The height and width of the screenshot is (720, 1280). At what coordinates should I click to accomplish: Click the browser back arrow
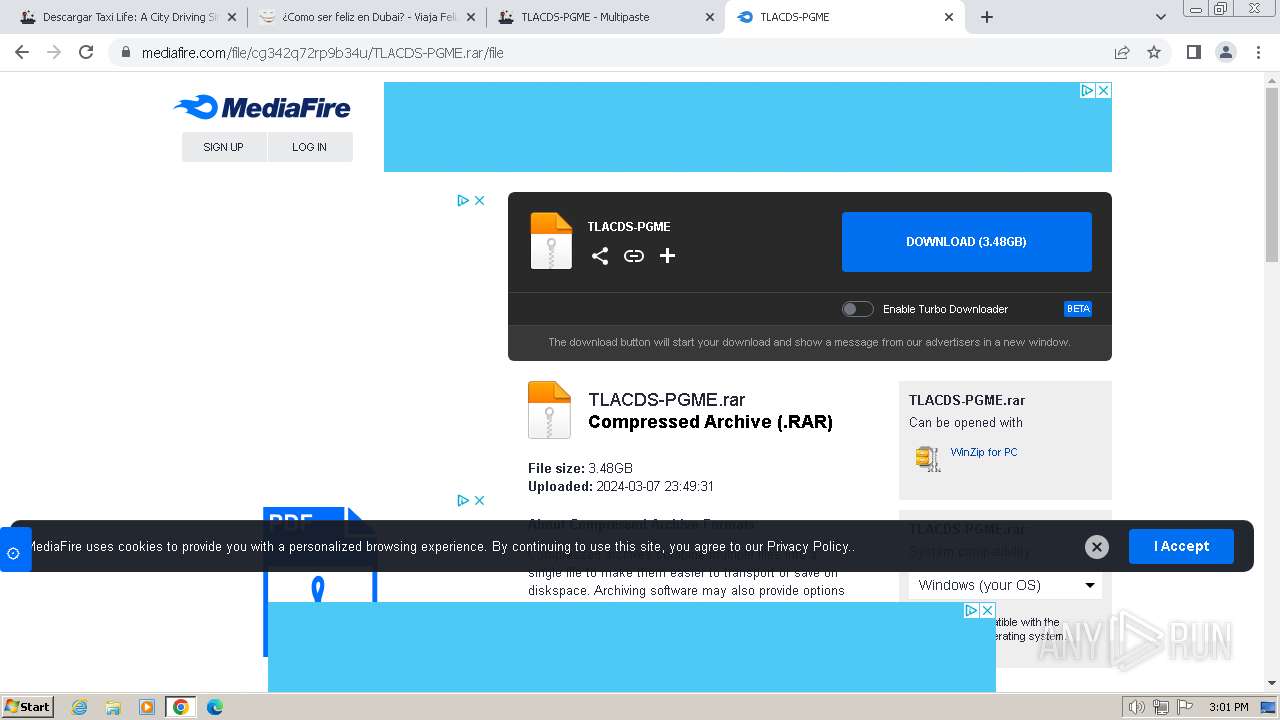point(22,52)
